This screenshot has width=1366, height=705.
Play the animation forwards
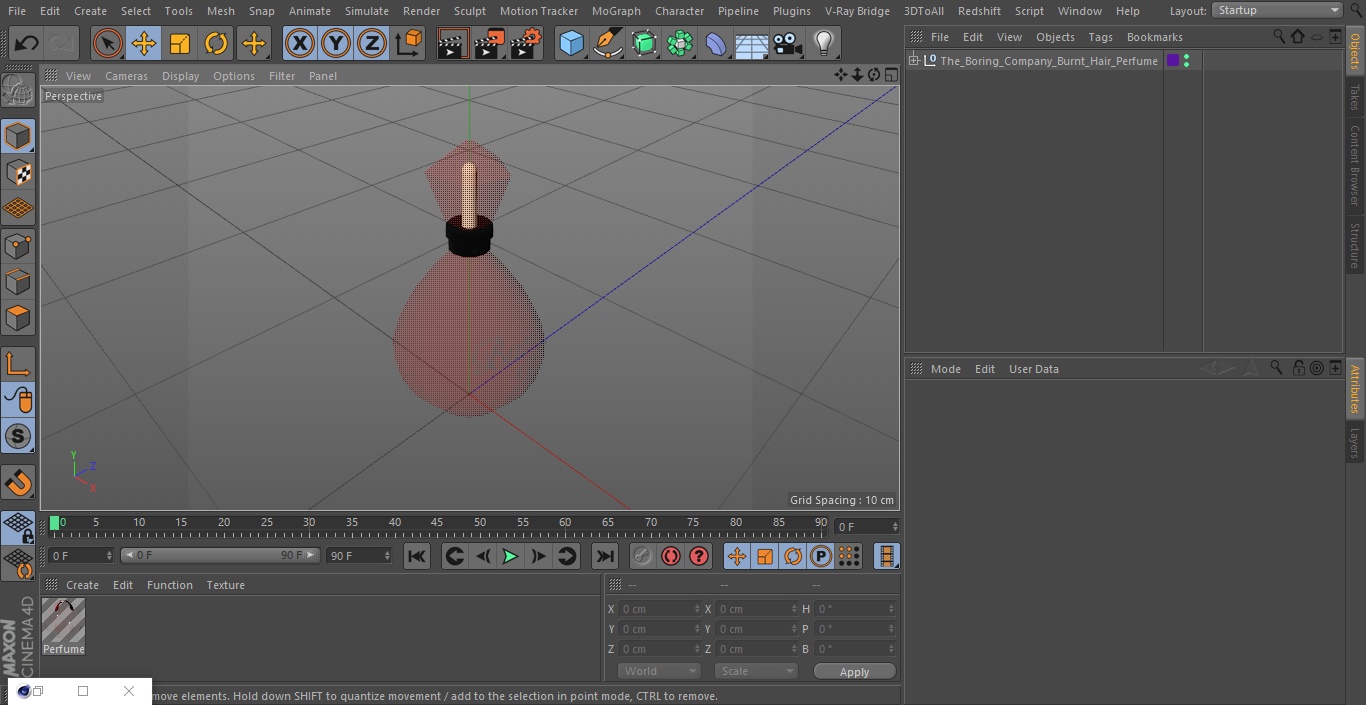coord(510,556)
